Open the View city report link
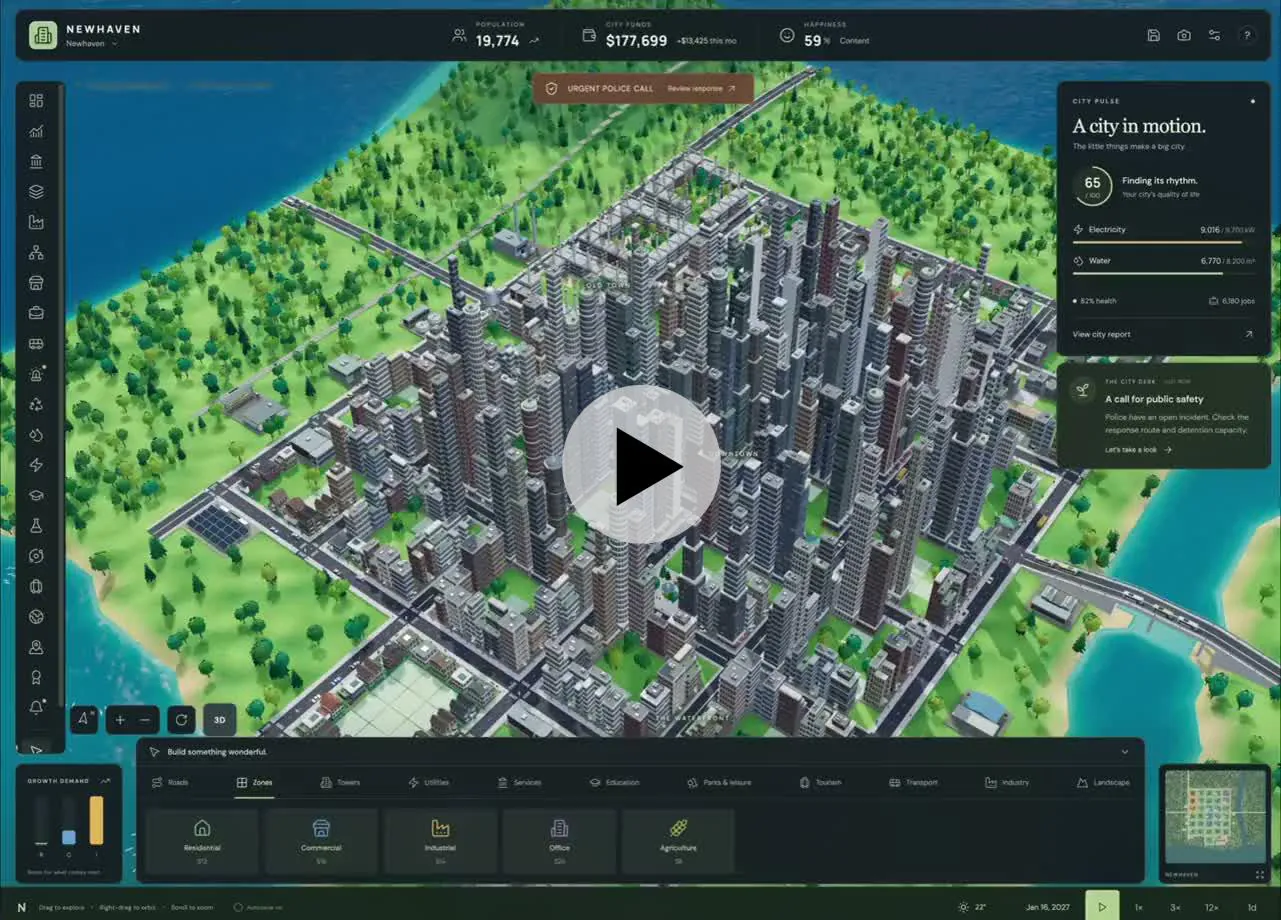This screenshot has height=920, width=1281. tap(1163, 334)
